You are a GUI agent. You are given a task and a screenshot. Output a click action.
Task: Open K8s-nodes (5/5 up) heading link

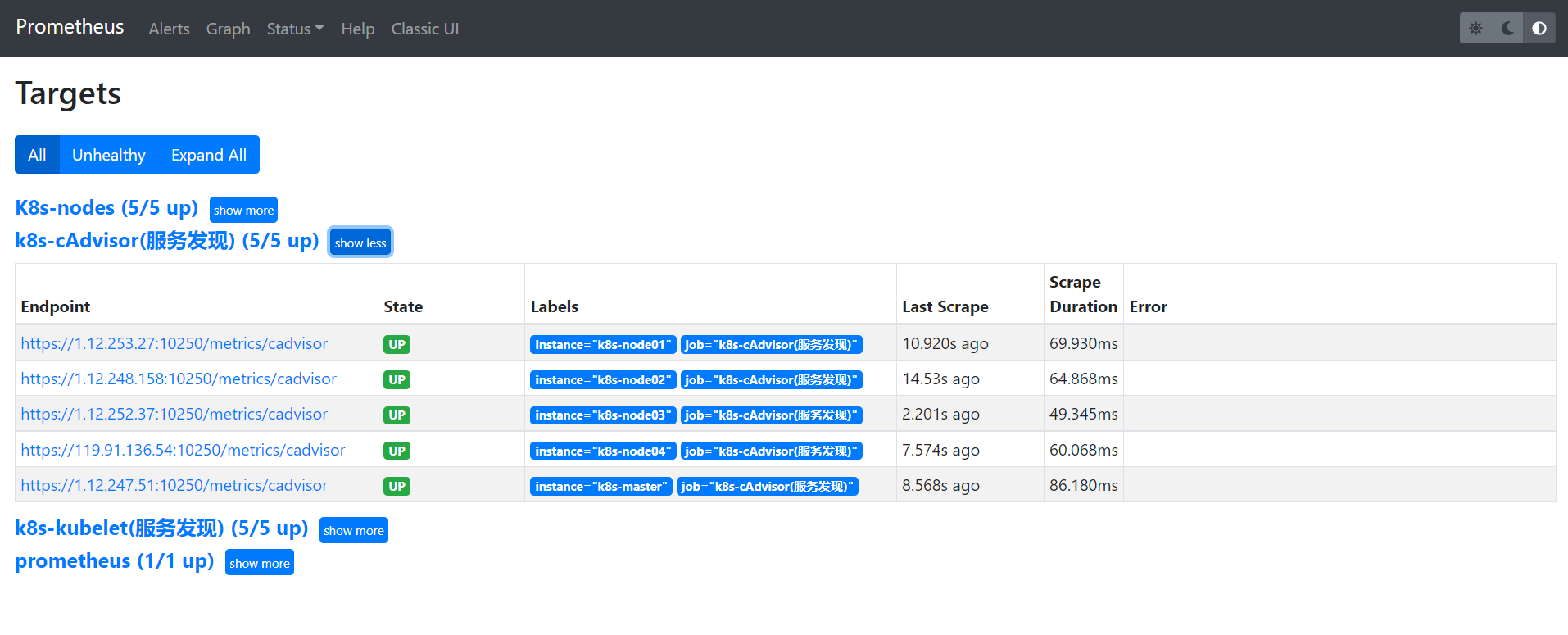point(106,207)
